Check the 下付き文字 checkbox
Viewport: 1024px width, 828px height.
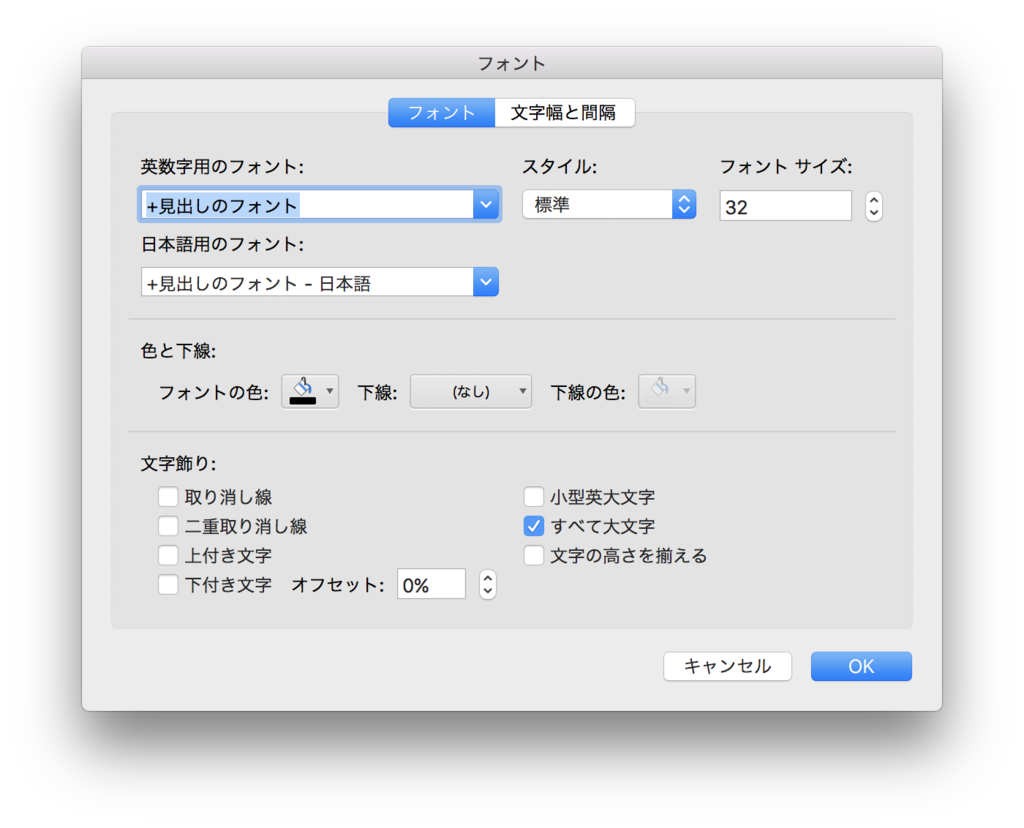168,584
